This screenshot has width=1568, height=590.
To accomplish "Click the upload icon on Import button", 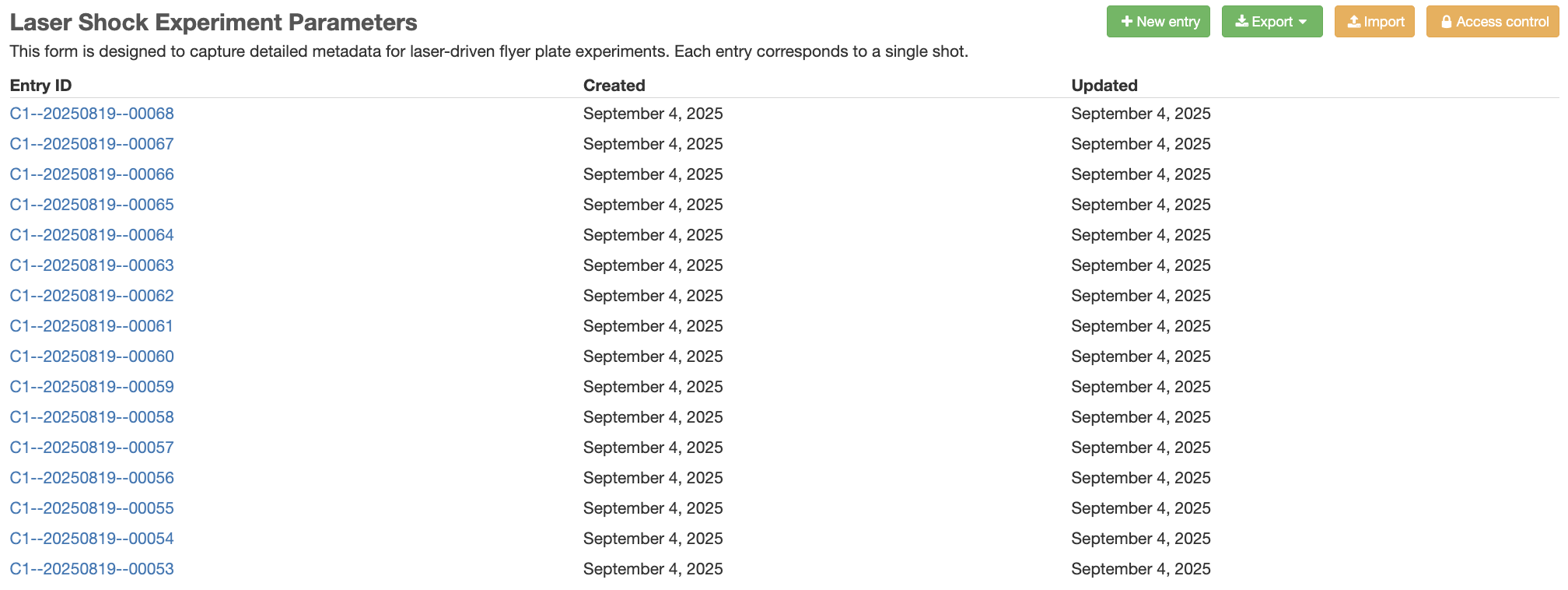I will click(x=1354, y=22).
